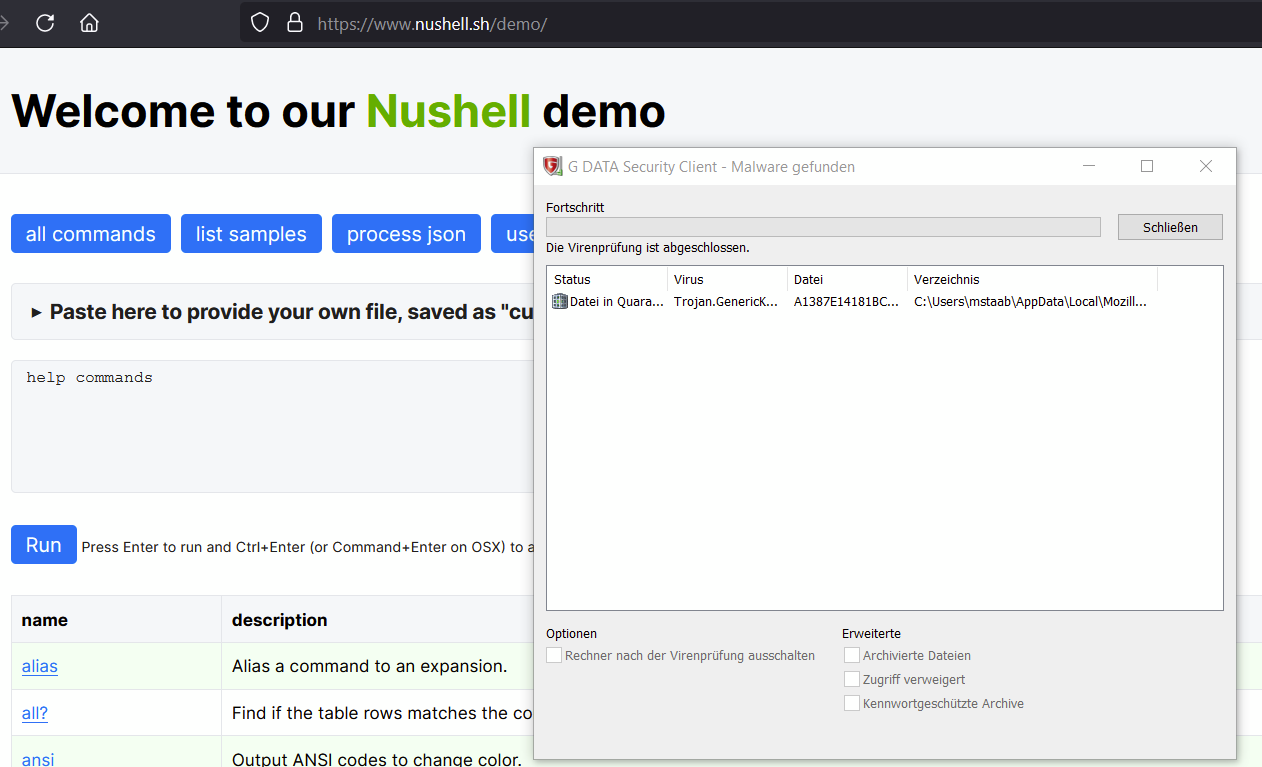Viewport: 1262px width, 767px height.
Task: Open the 'ansi' command link
Action: 38,759
